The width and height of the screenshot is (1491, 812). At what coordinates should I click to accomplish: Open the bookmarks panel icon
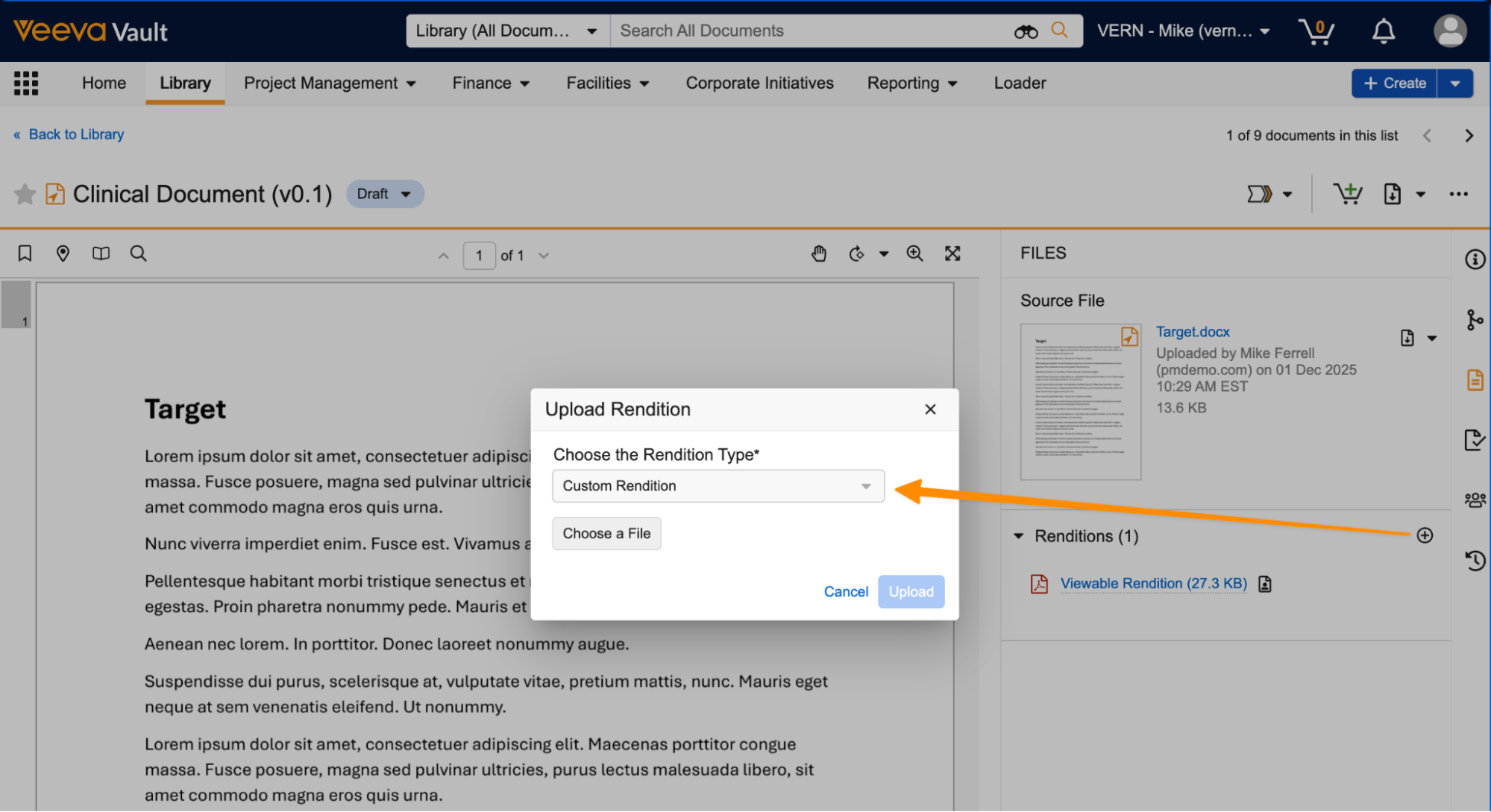pos(25,254)
